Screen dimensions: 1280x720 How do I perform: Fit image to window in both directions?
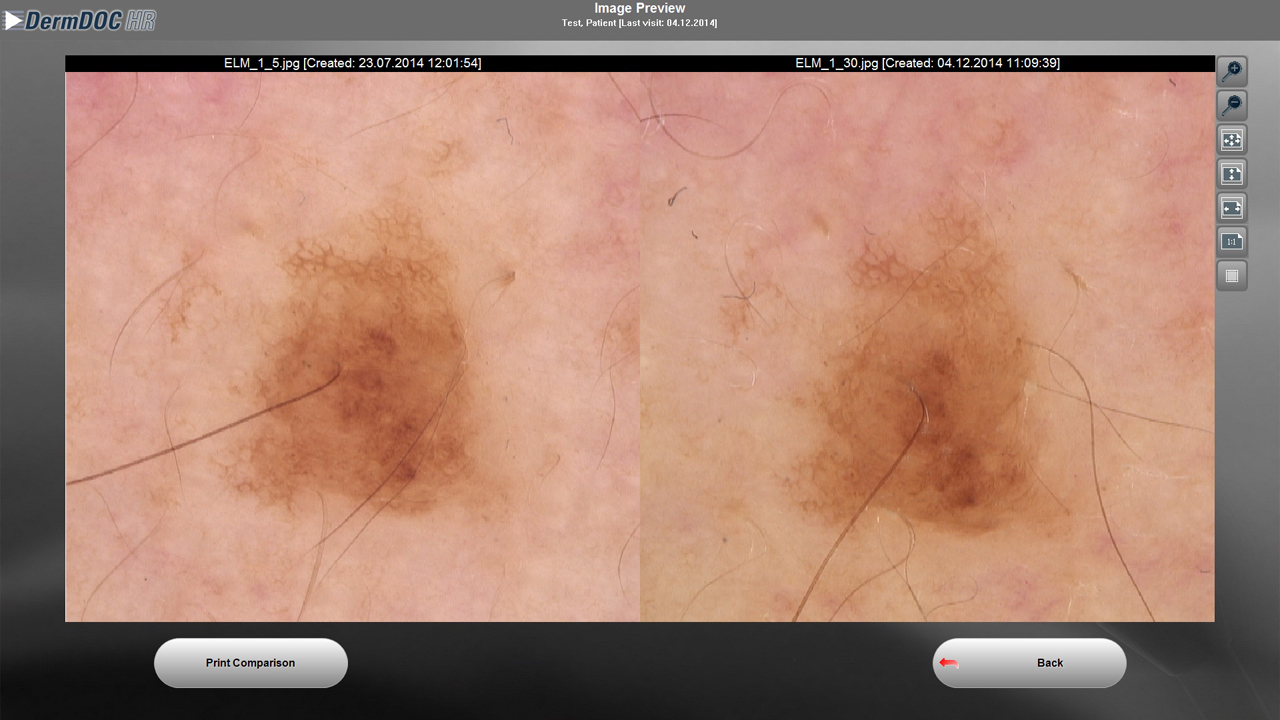(x=1232, y=139)
